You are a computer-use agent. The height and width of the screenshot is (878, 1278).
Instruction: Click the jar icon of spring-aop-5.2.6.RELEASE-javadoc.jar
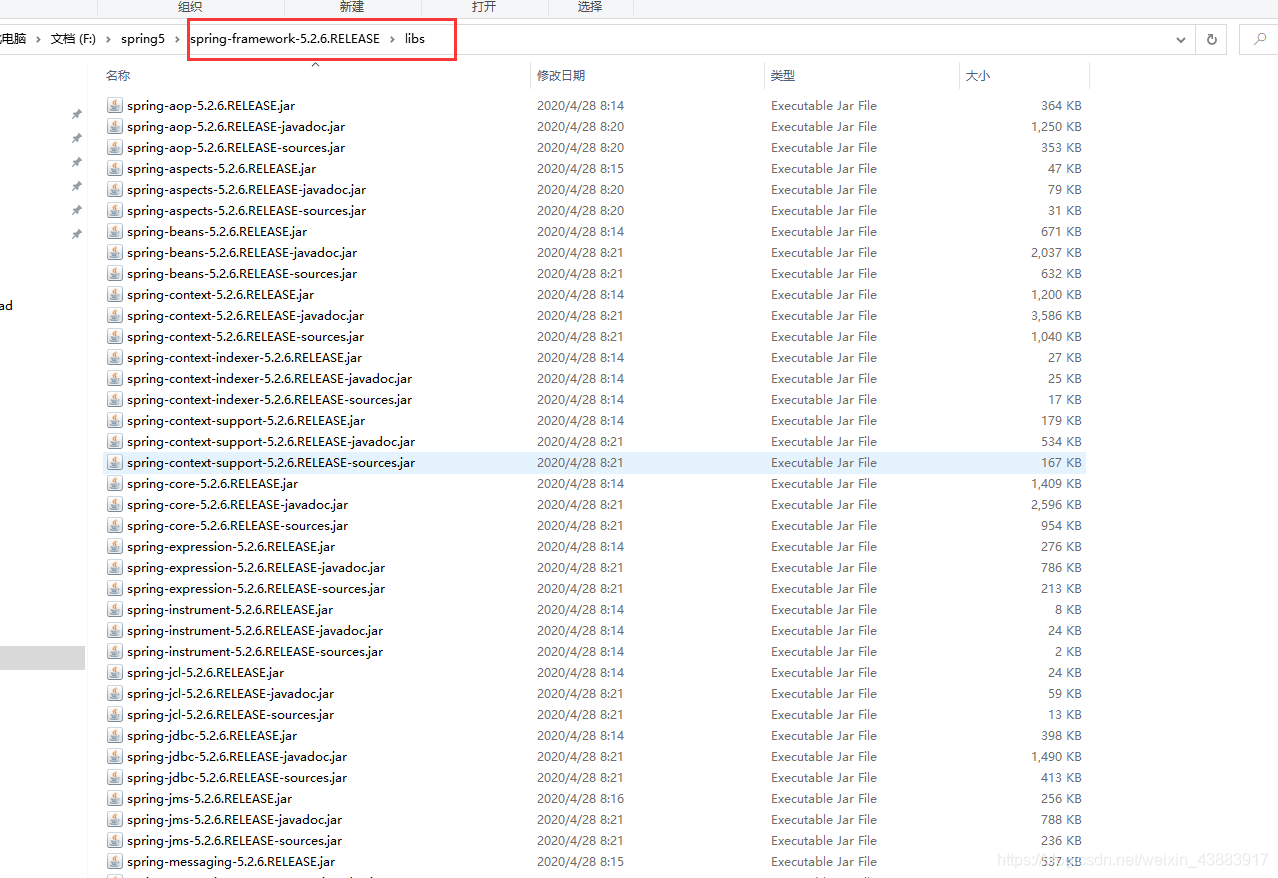pos(114,126)
